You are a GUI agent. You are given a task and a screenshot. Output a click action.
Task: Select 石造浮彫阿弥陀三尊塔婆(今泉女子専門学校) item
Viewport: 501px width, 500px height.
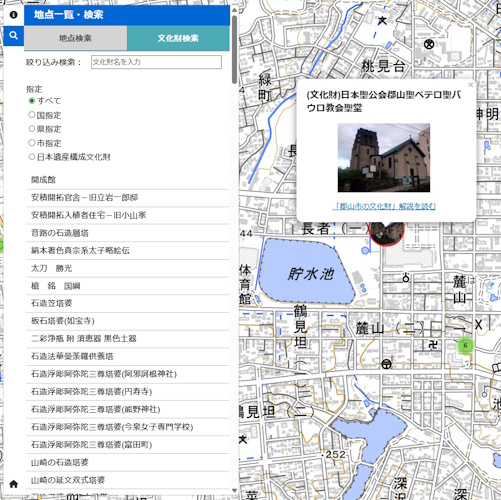click(128, 427)
